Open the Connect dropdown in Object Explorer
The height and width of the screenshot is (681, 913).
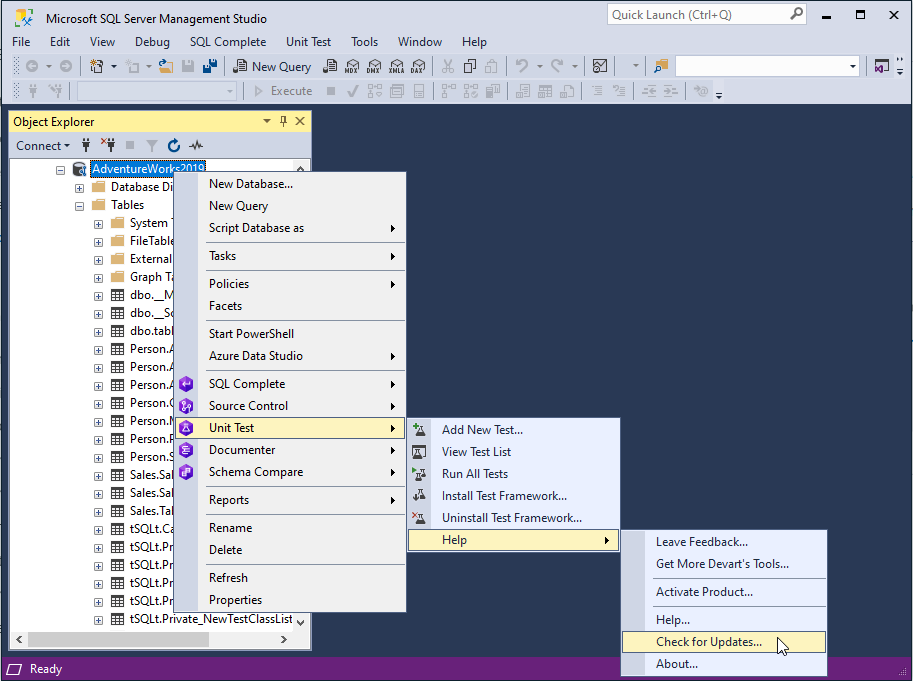point(43,146)
